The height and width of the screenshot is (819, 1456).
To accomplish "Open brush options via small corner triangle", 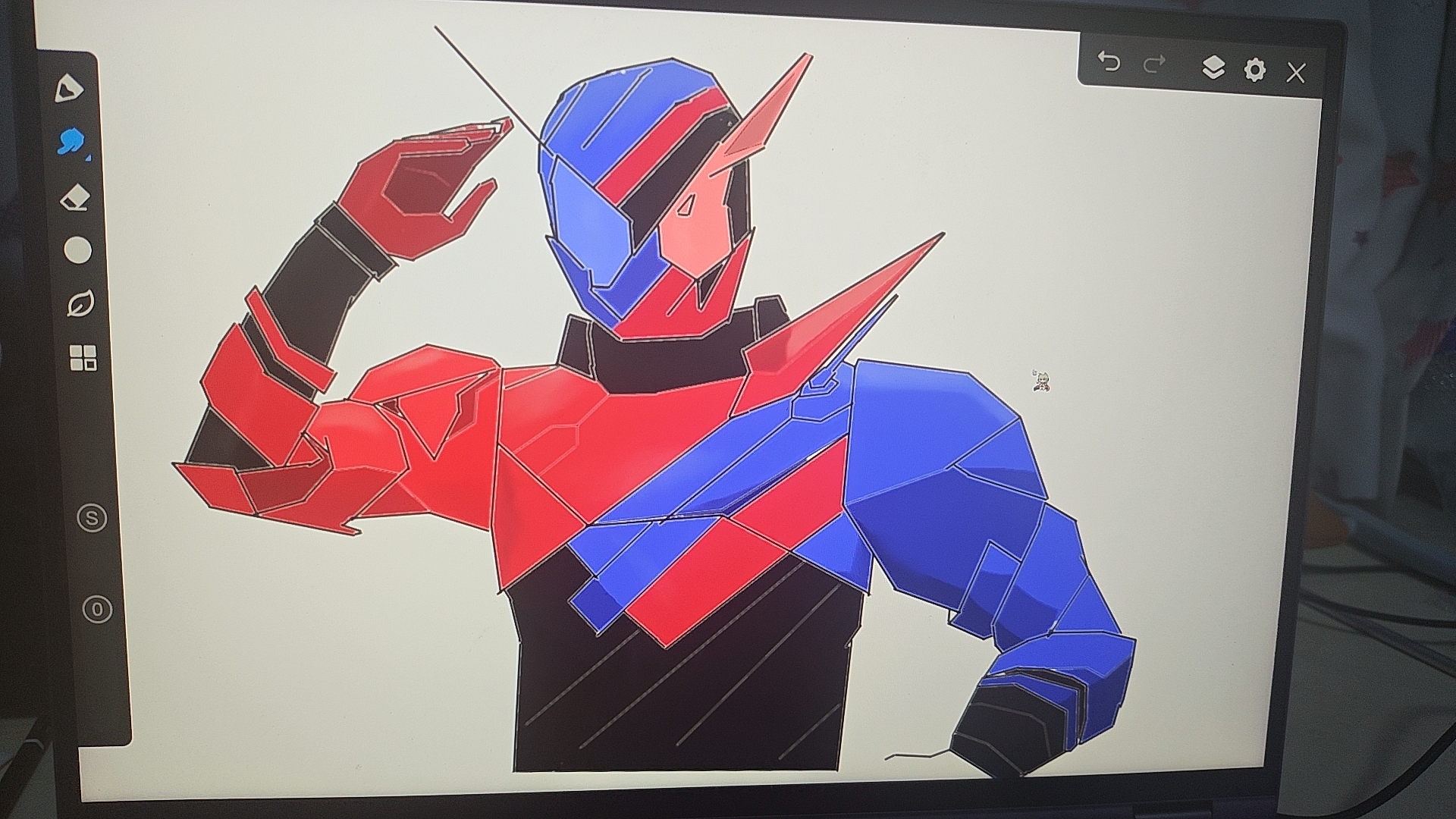I will coord(89,158).
